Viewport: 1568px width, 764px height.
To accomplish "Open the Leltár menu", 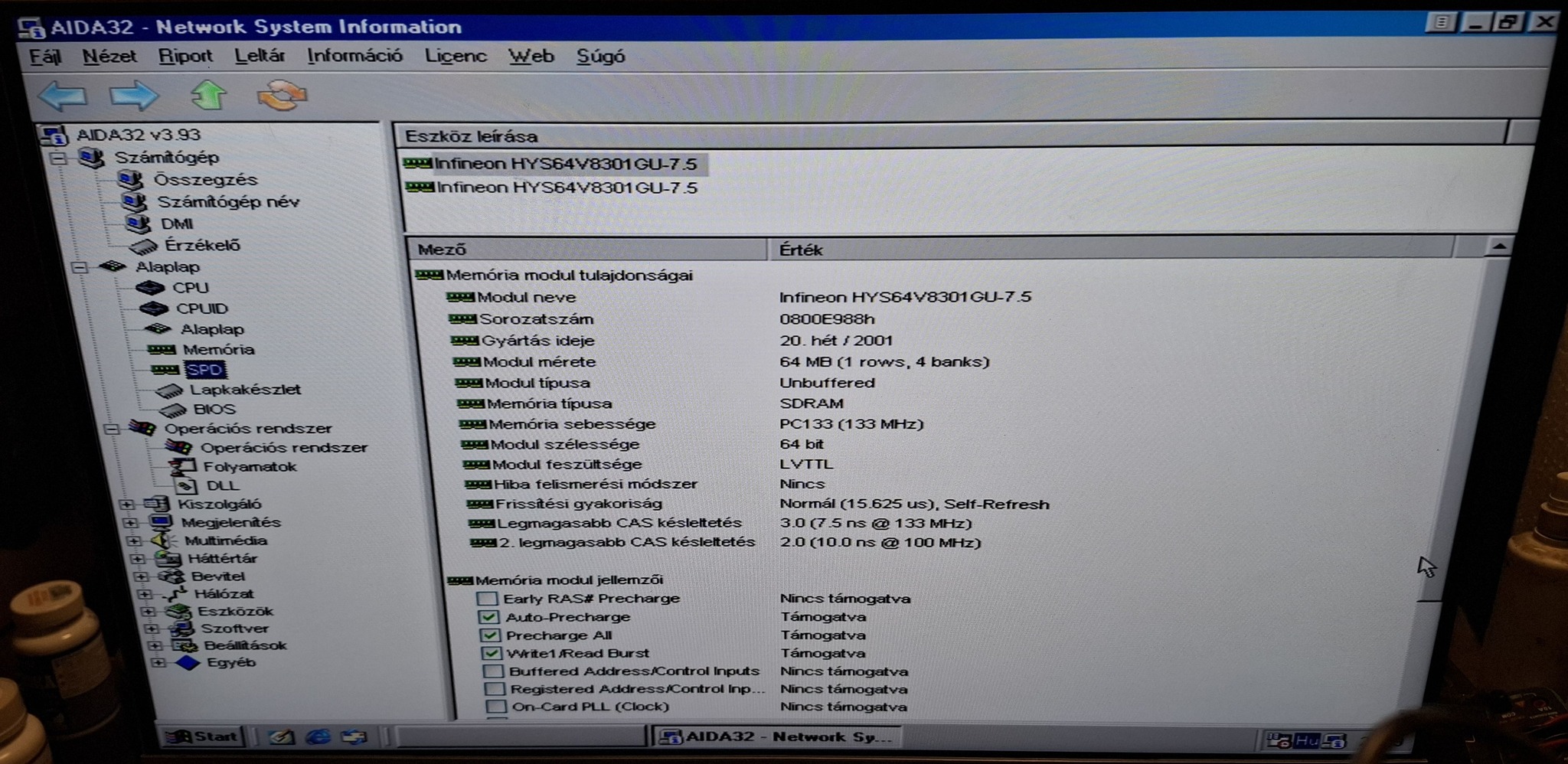I will click(x=260, y=56).
